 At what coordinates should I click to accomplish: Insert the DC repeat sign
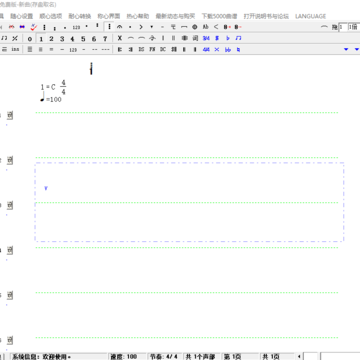click(x=163, y=49)
